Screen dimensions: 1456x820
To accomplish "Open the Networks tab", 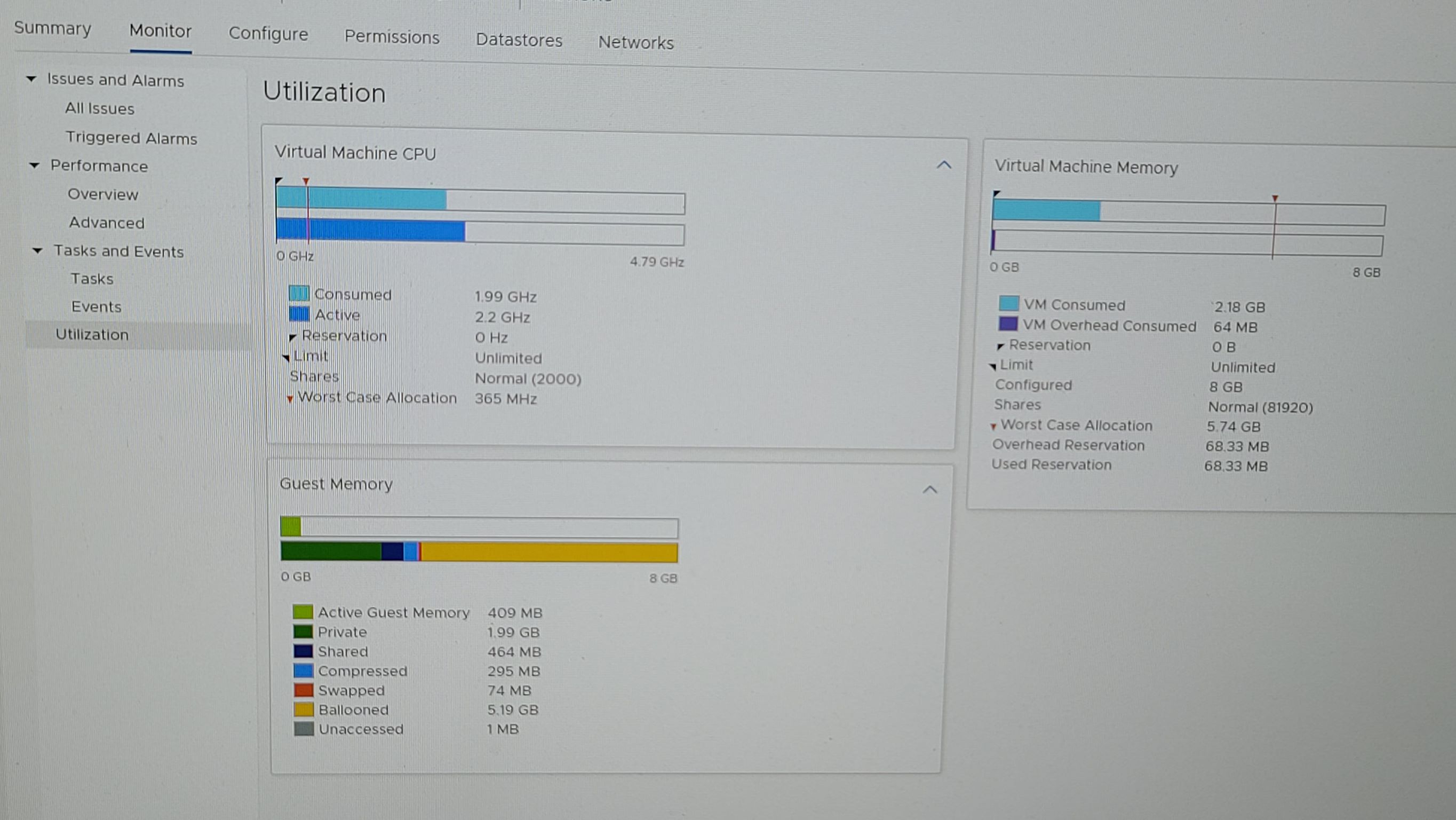I will coord(636,42).
